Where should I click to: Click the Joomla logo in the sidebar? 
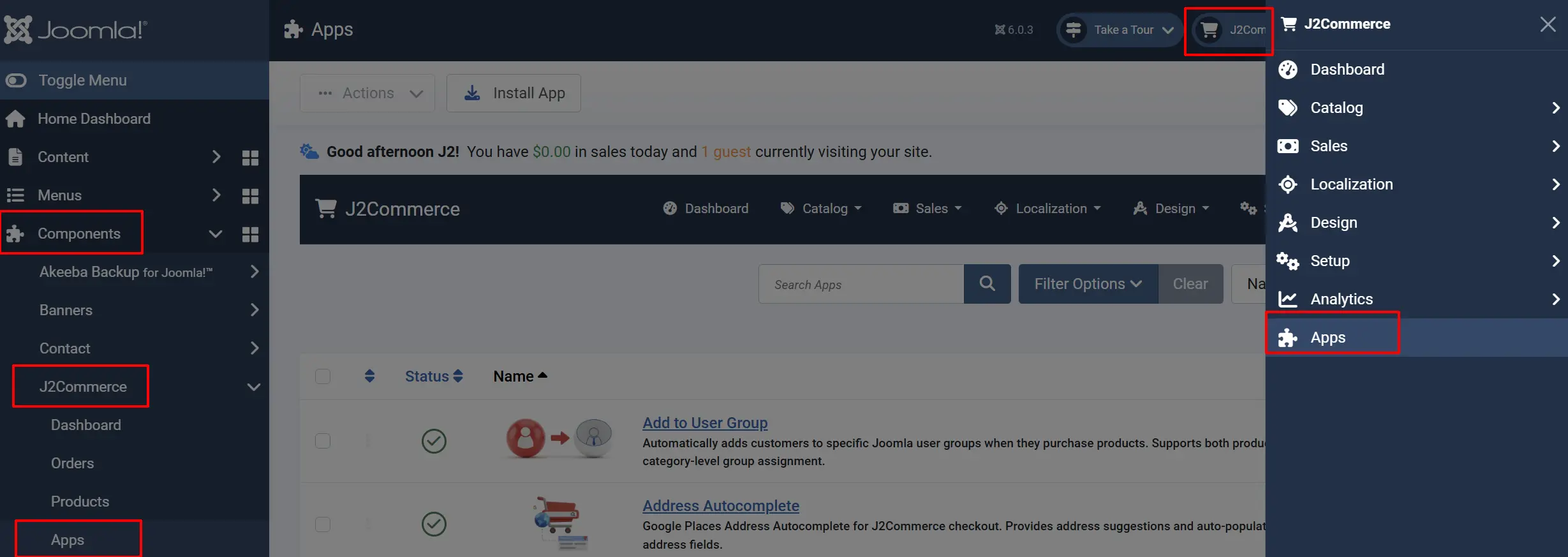[75, 29]
